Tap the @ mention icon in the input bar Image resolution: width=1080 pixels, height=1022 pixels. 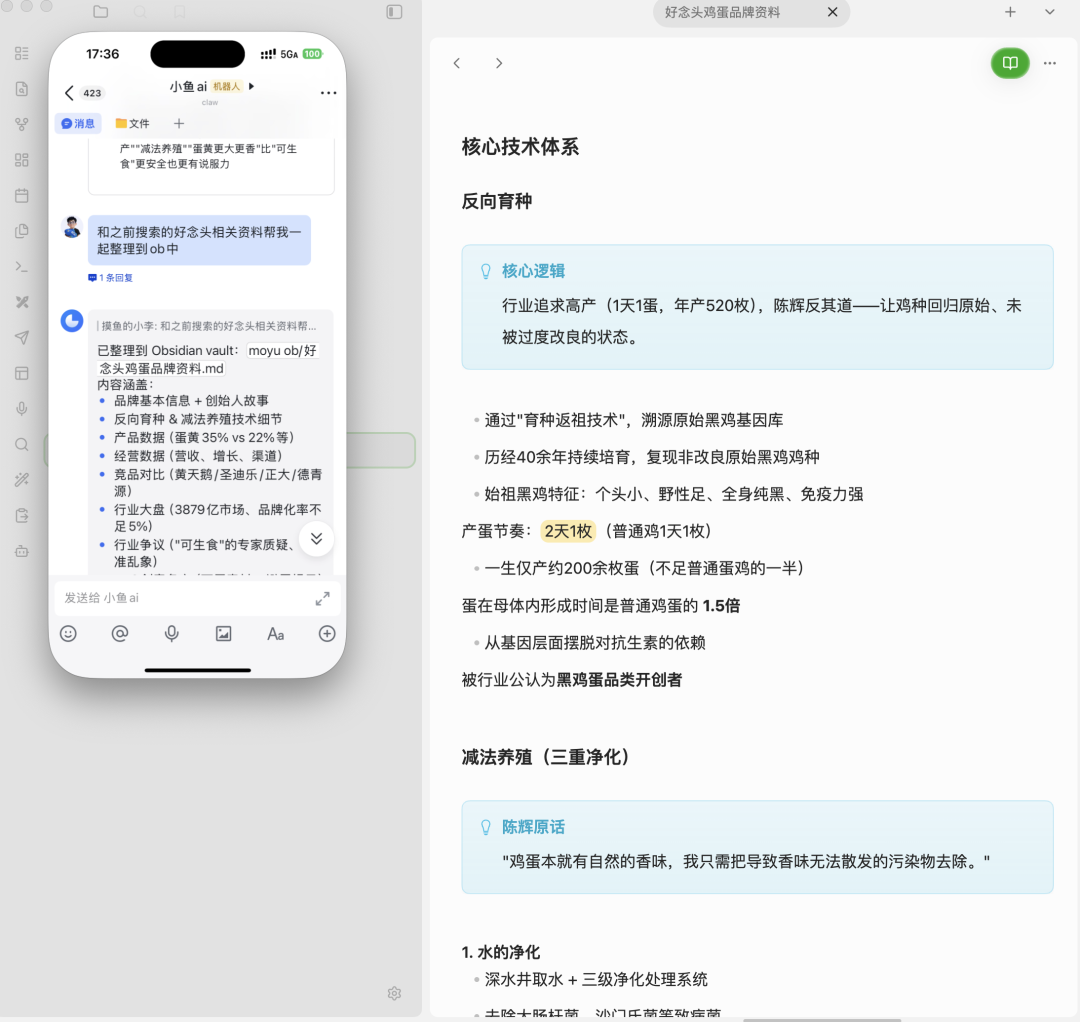(120, 633)
